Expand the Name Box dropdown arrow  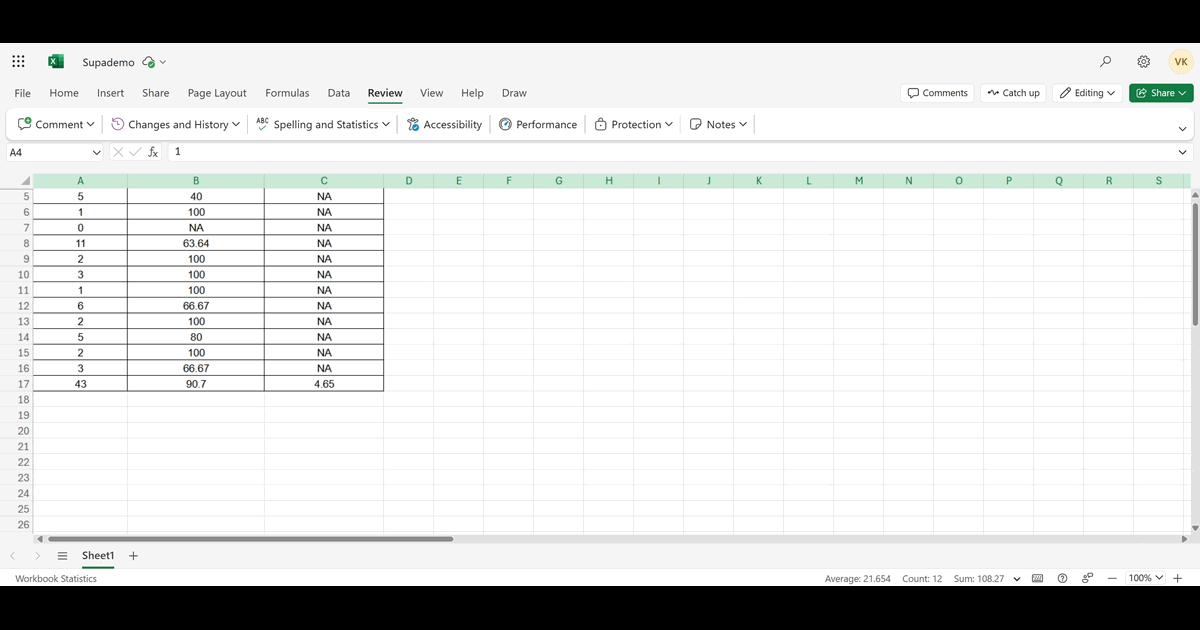tap(96, 152)
